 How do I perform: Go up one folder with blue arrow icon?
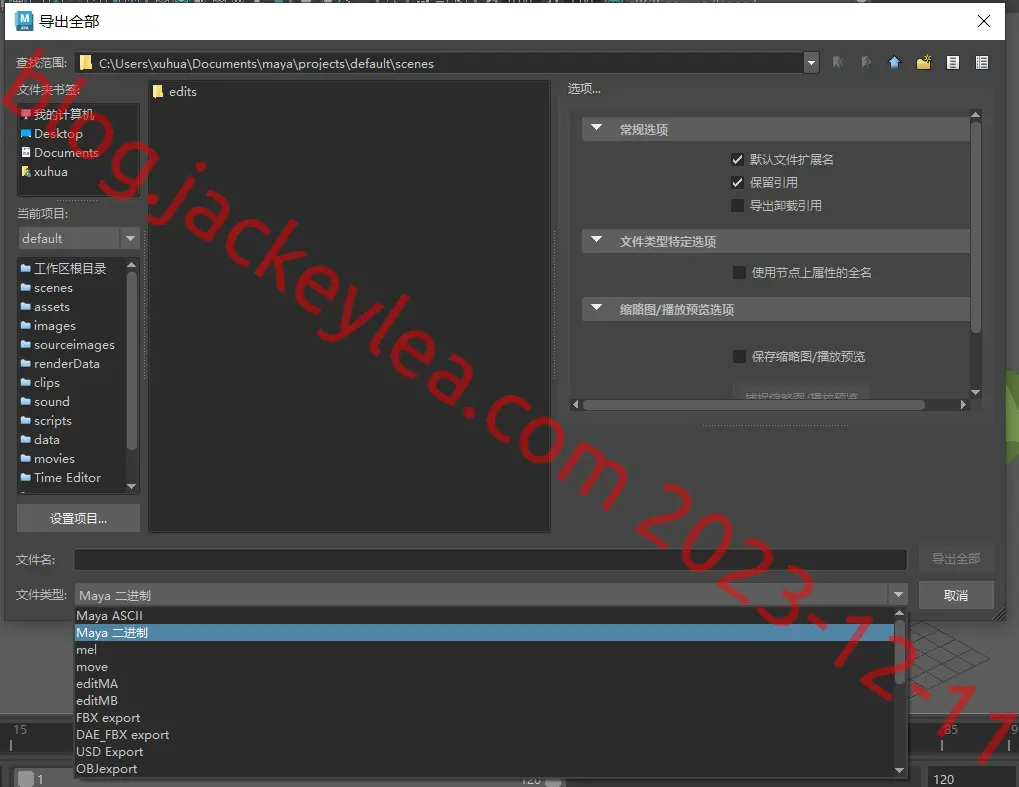pyautogui.click(x=894, y=62)
